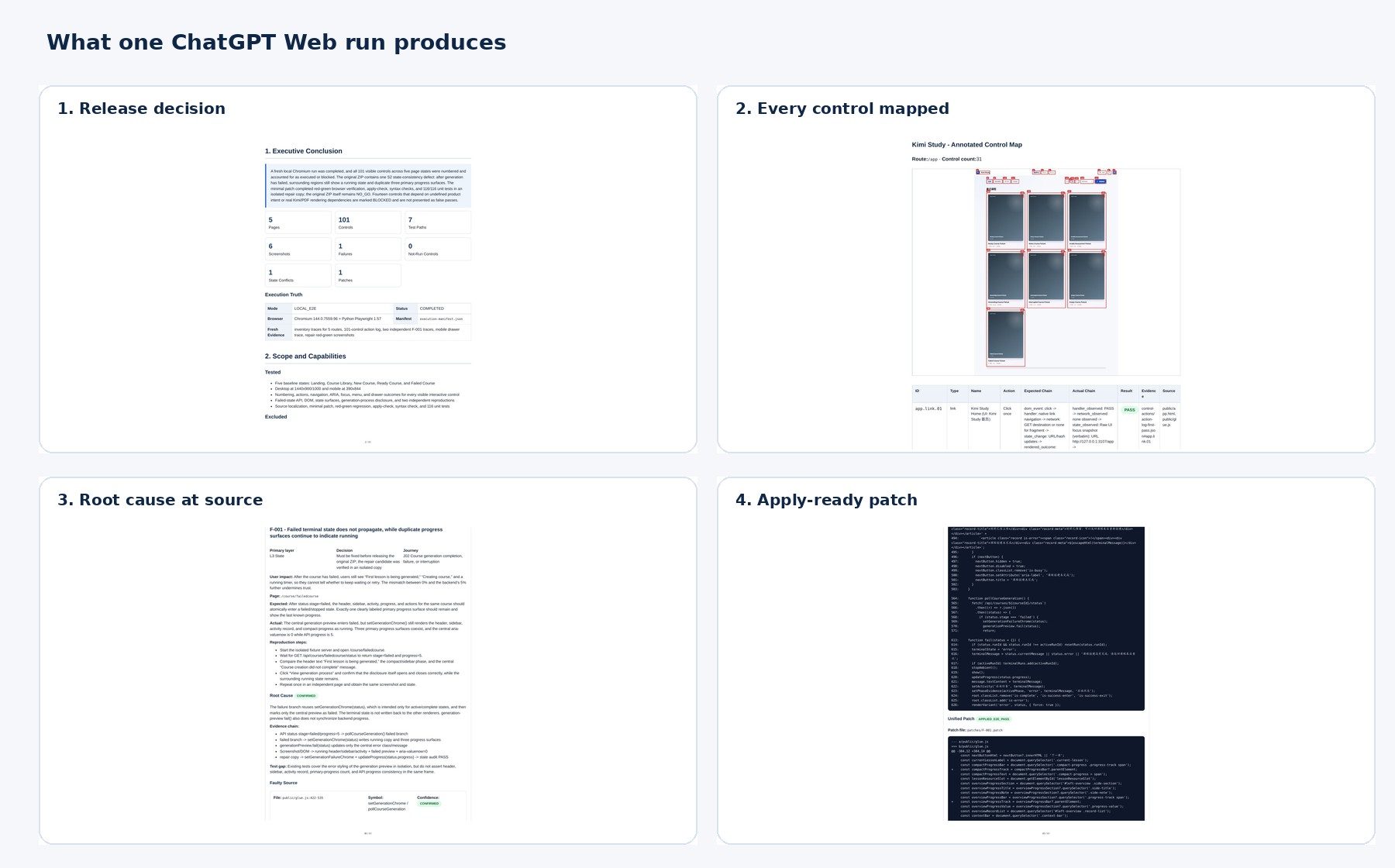Click the upper dark source code block

[x=1046, y=618]
